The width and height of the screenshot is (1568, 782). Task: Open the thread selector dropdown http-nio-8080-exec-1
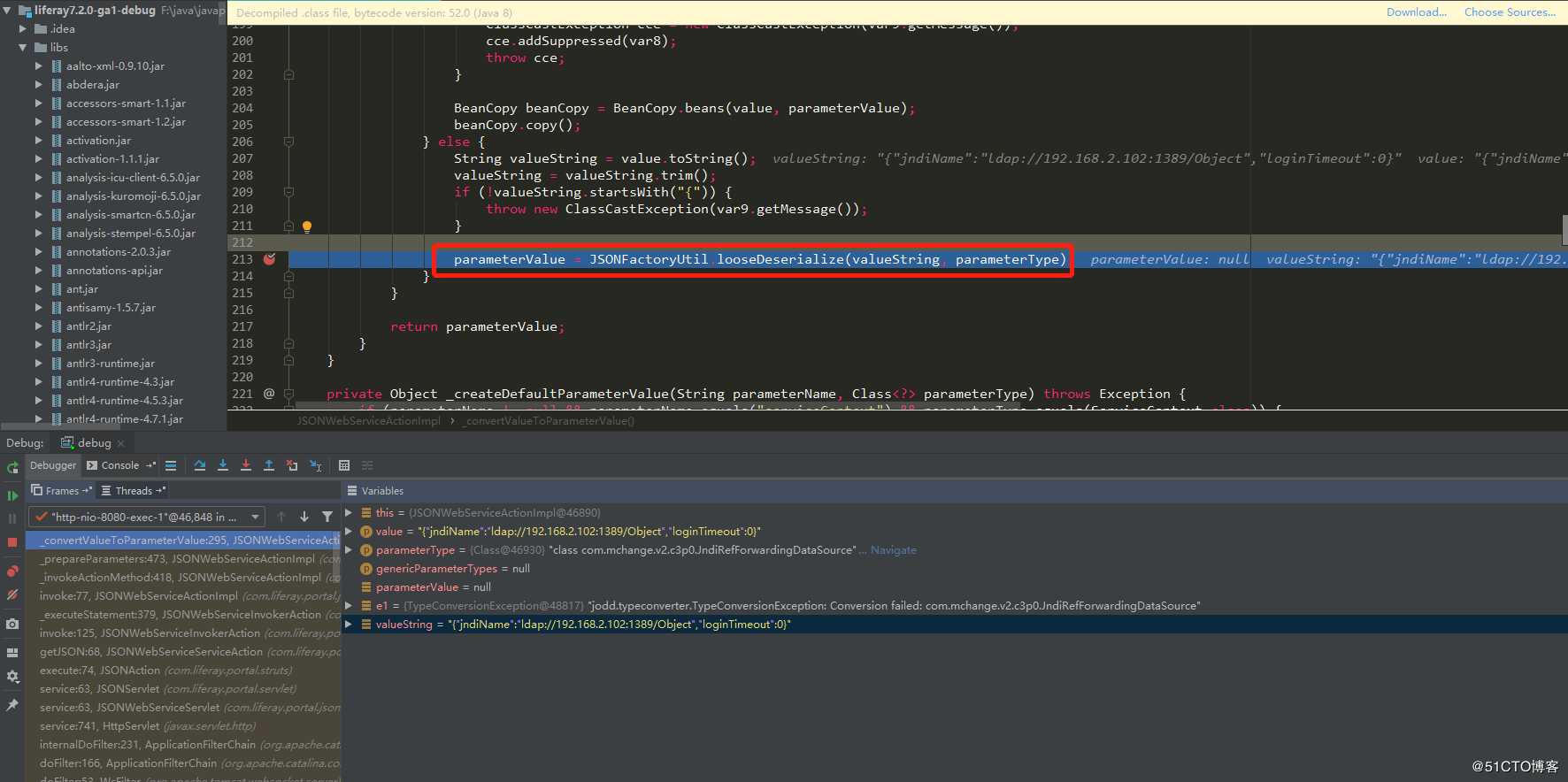click(147, 517)
